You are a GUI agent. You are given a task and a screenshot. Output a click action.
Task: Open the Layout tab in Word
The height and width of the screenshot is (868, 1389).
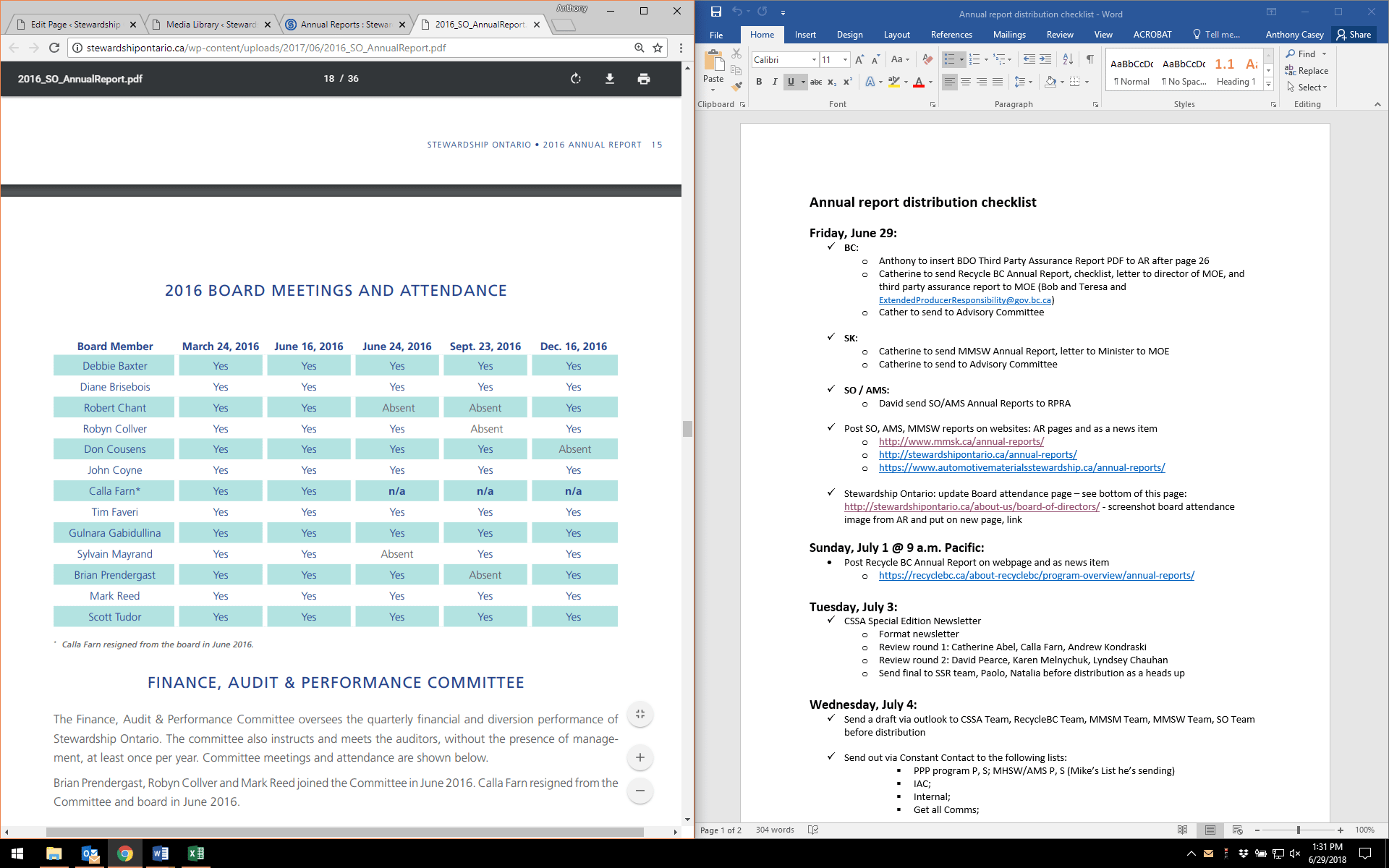(x=896, y=34)
